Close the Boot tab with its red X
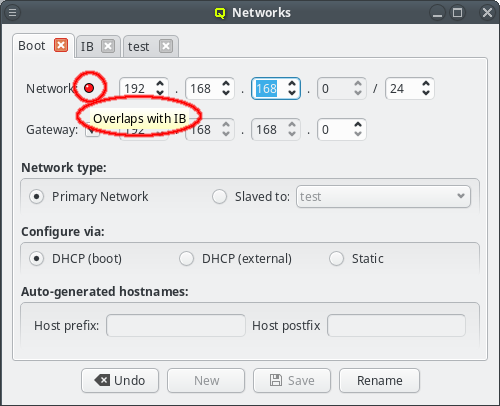The height and width of the screenshot is (406, 500). pyautogui.click(x=61, y=45)
